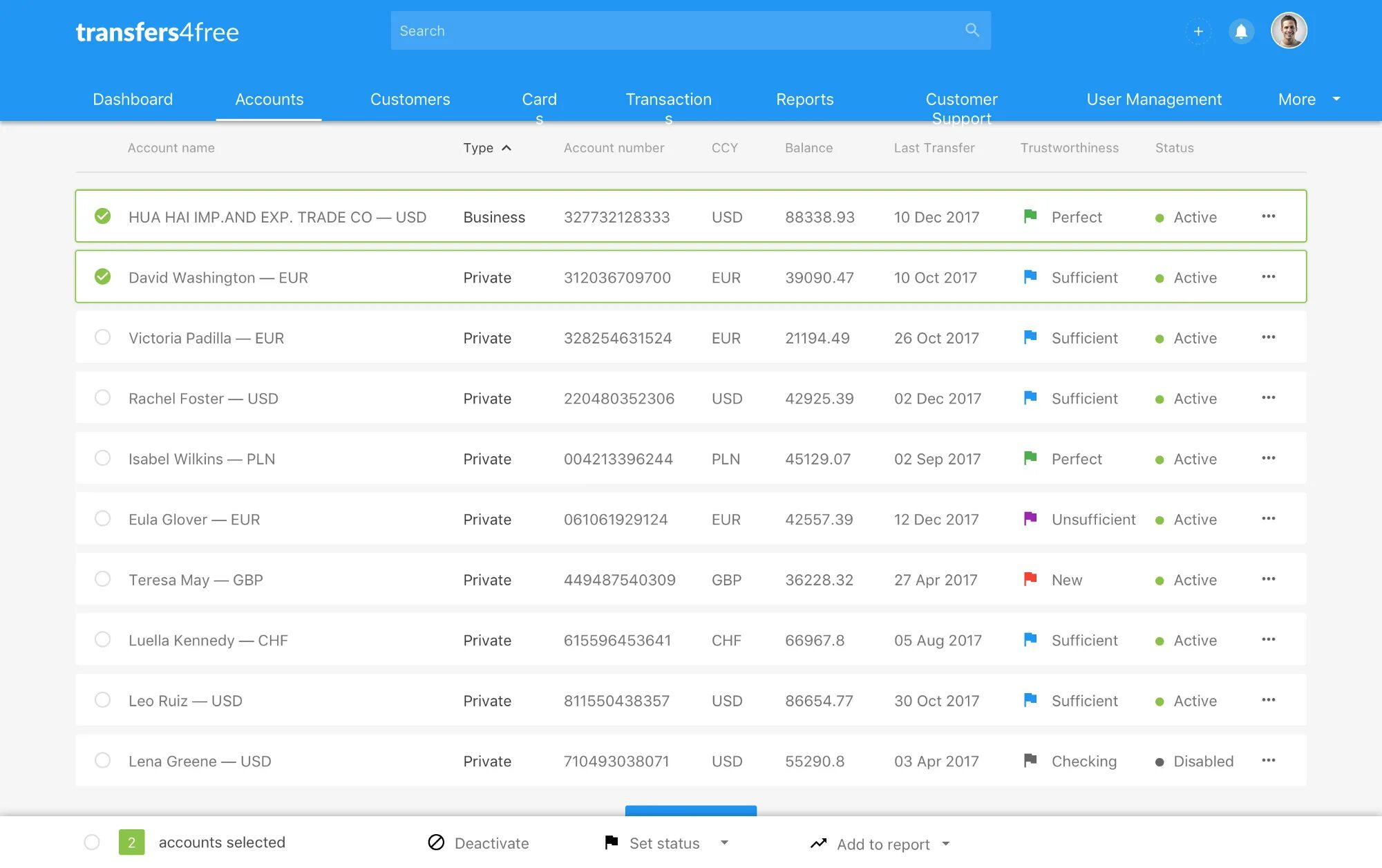Click the disabled status dot on Lena Greene
Screen dimensions: 1382x868
[1159, 761]
